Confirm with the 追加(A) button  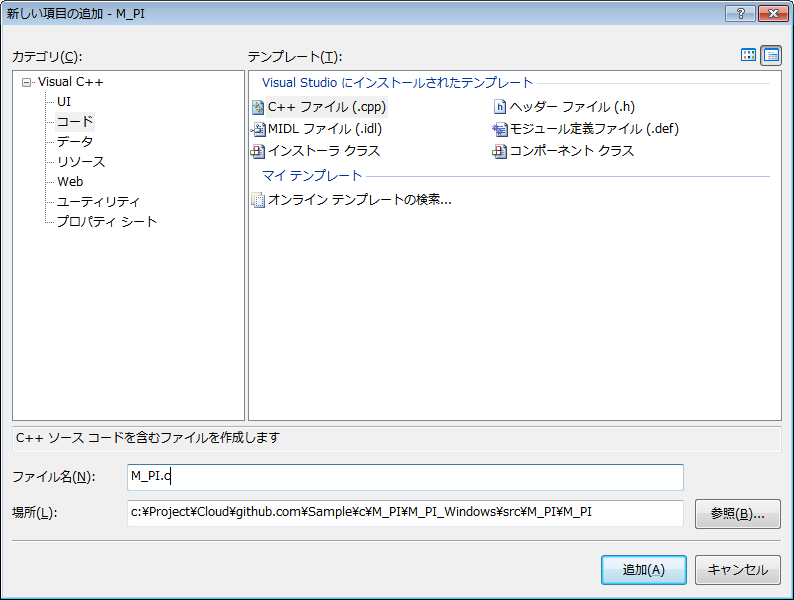point(644,570)
